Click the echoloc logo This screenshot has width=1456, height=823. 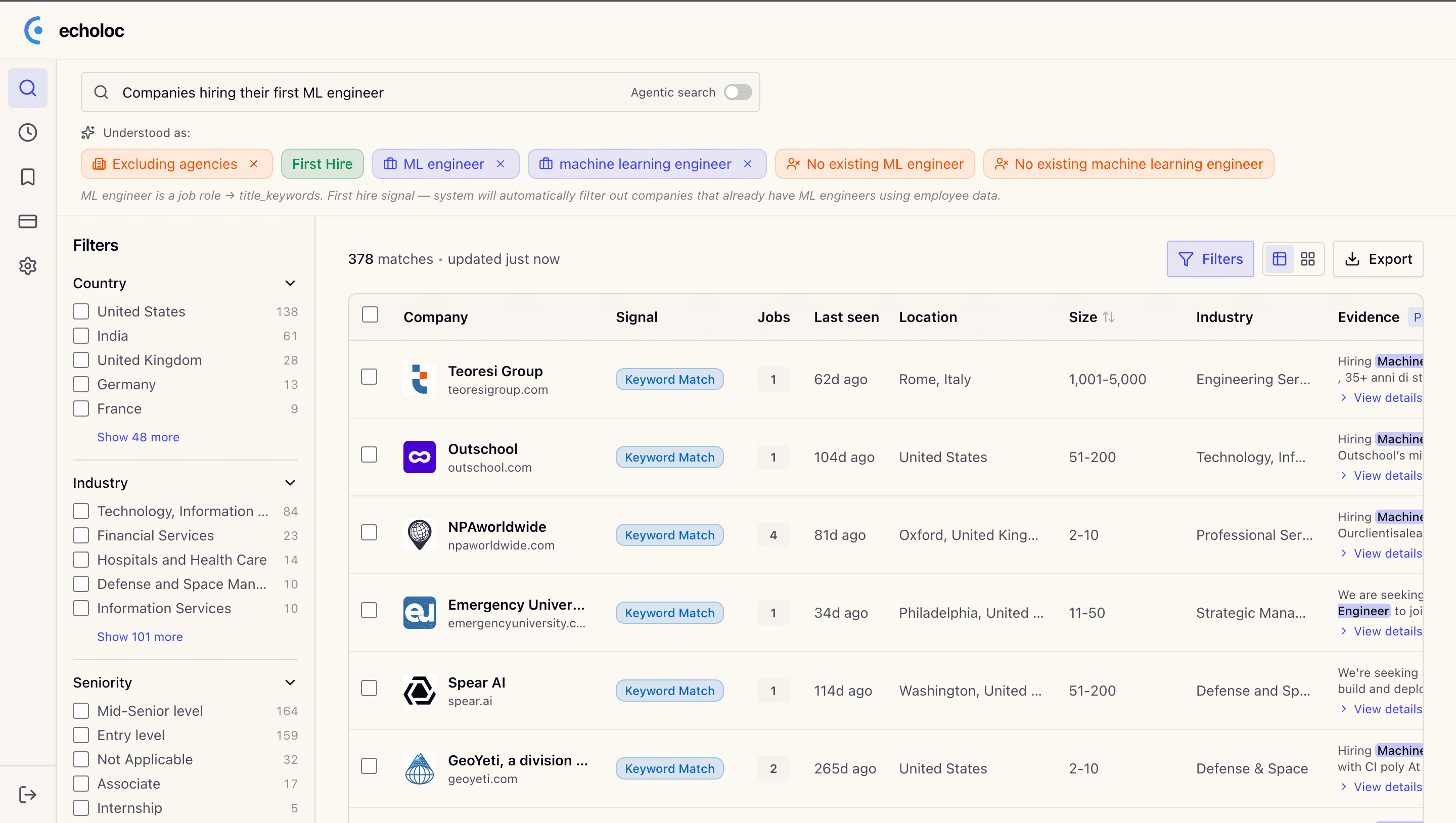pyautogui.click(x=74, y=30)
